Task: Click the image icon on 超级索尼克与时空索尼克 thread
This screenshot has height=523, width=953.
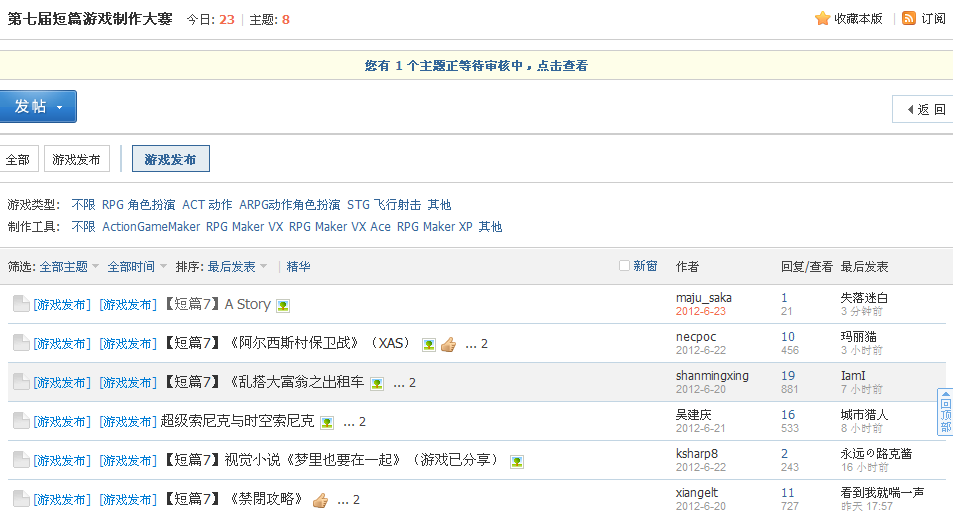Action: 327,423
